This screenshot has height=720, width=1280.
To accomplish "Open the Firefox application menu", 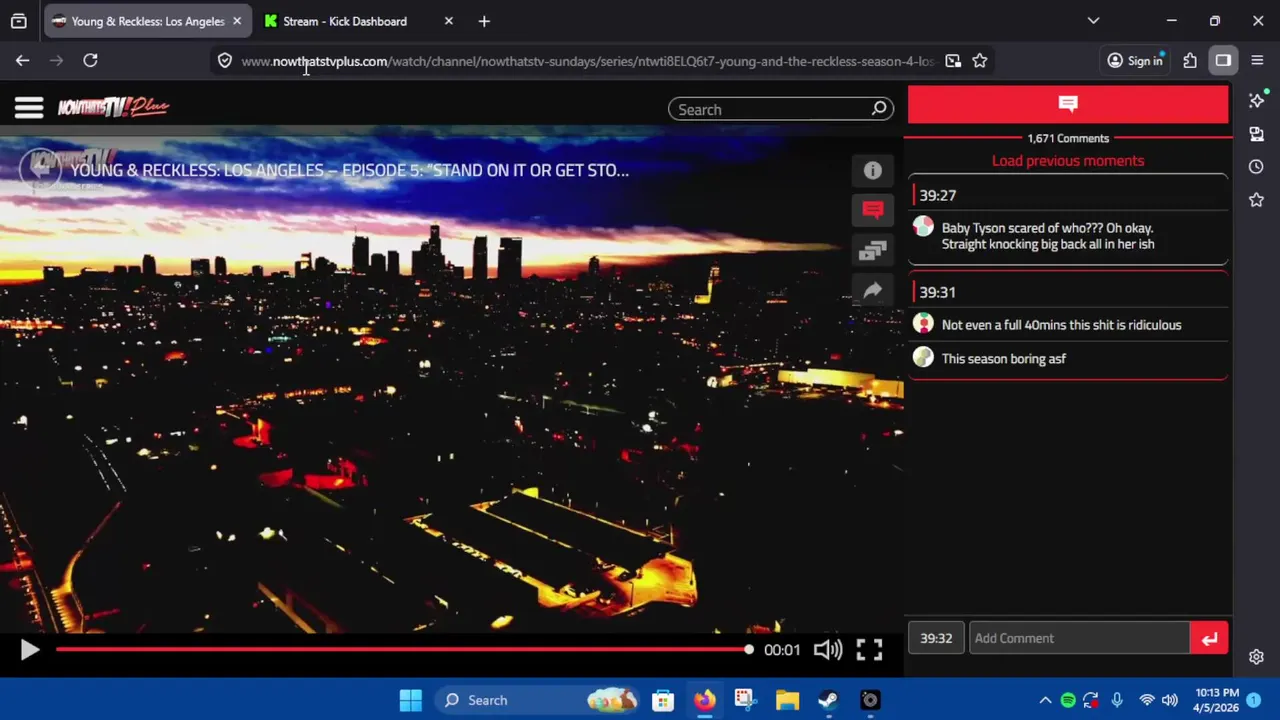I will [1257, 61].
